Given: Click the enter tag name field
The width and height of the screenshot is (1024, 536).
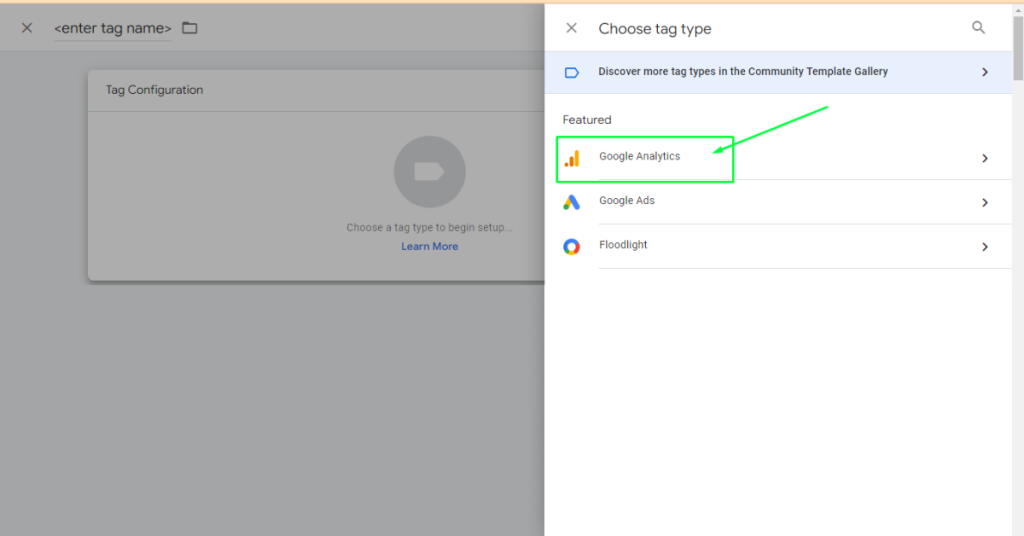Looking at the screenshot, I should coord(112,29).
